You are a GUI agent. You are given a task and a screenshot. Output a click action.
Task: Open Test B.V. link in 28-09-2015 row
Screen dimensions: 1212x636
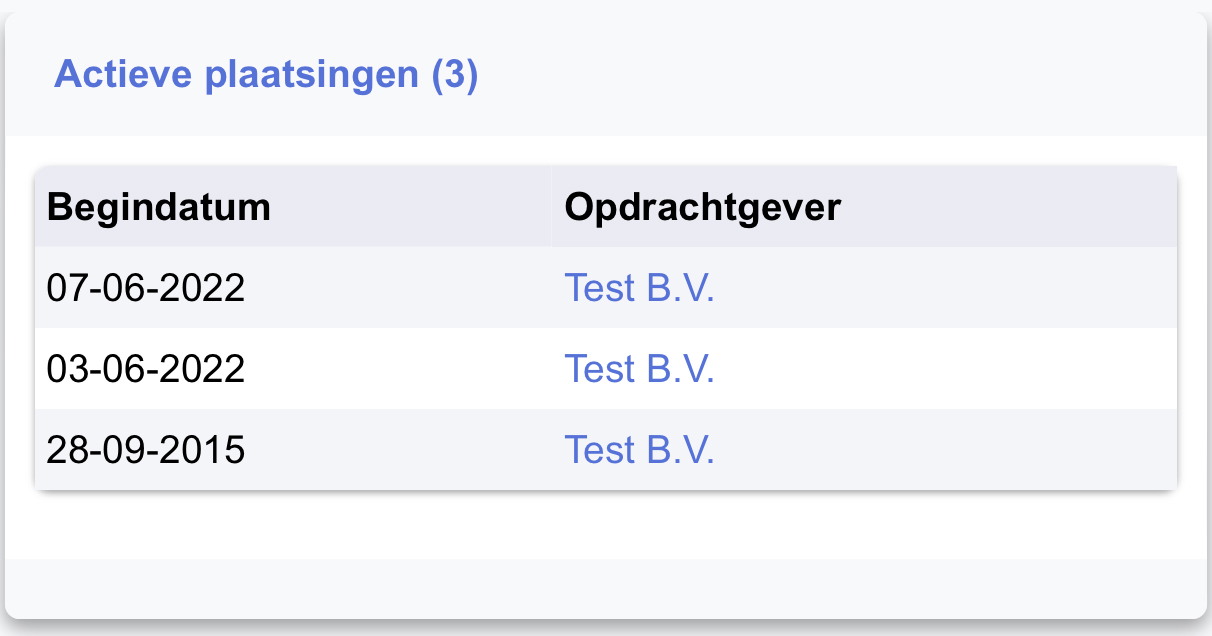point(640,450)
